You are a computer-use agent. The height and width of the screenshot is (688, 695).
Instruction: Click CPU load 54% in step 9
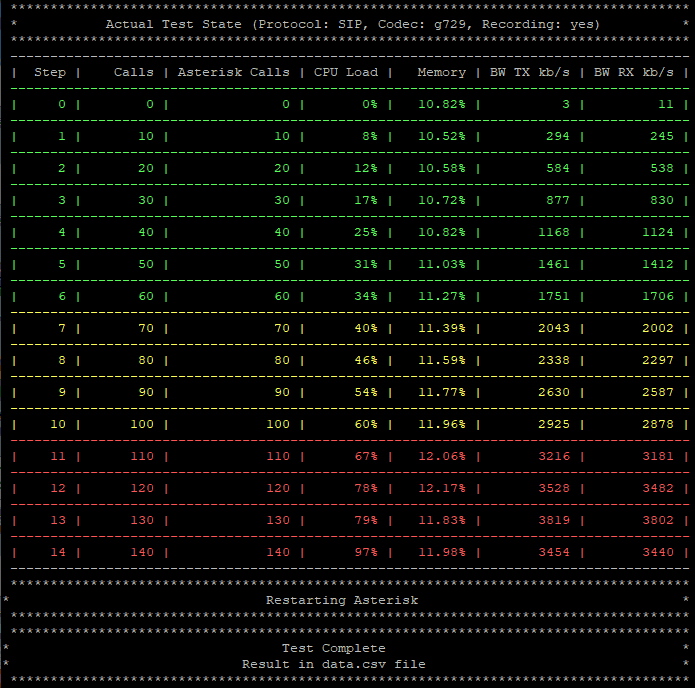coord(366,392)
